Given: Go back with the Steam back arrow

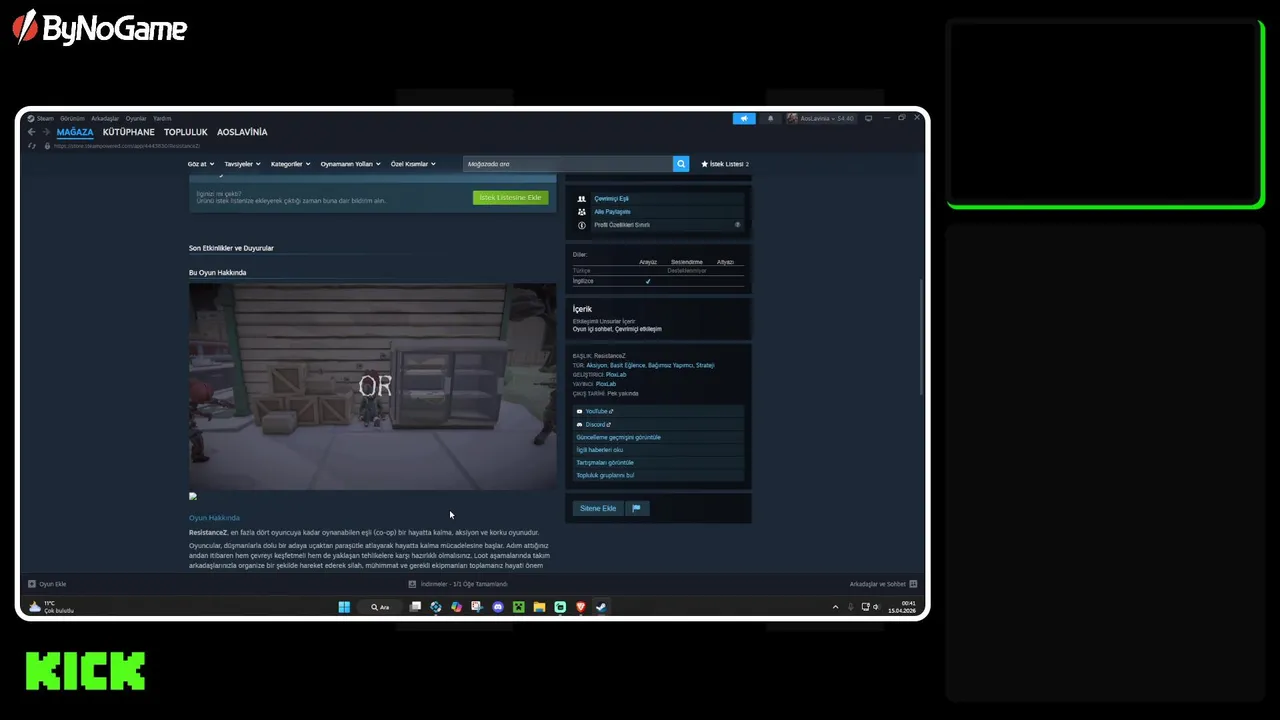Looking at the screenshot, I should [x=31, y=132].
